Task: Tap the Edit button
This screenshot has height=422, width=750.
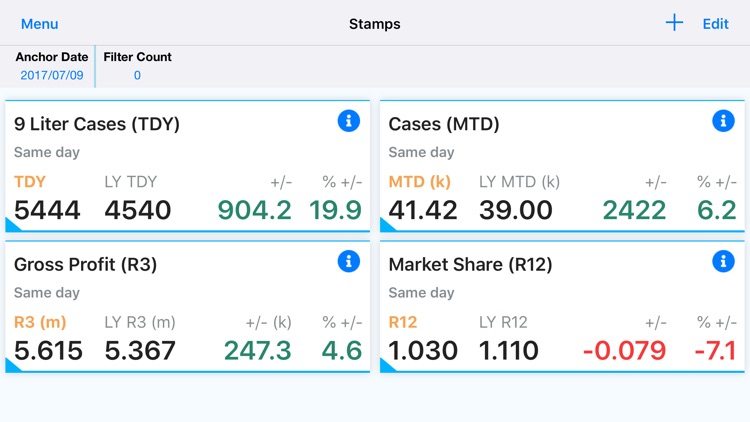Action: (715, 24)
